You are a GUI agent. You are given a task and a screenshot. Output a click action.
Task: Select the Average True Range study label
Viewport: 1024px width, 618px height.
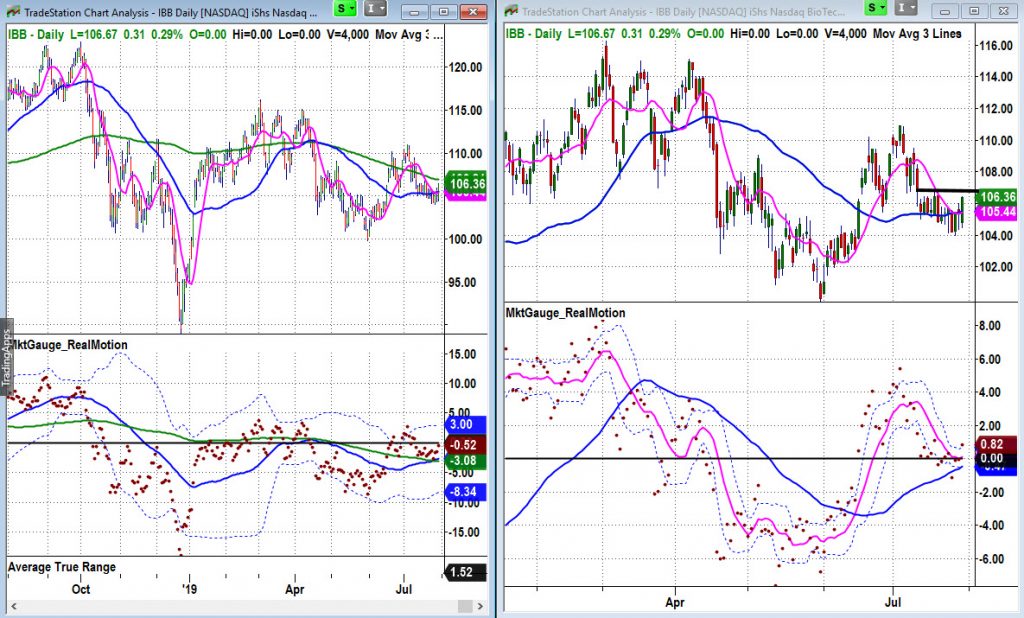(62, 567)
